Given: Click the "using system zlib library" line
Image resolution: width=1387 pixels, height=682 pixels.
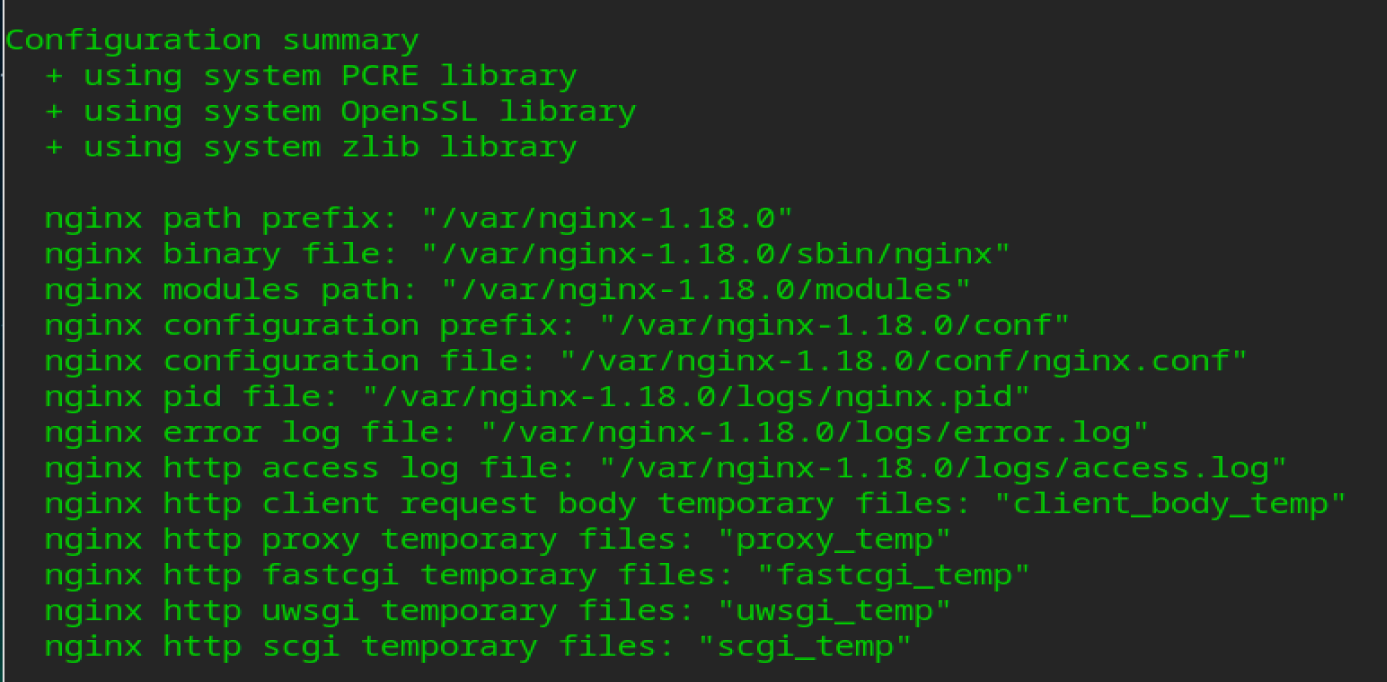Looking at the screenshot, I should coord(311,147).
